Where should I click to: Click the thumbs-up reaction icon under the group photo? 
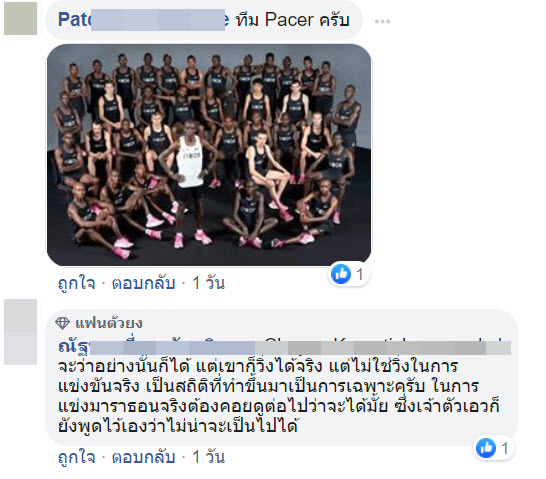(x=341, y=274)
